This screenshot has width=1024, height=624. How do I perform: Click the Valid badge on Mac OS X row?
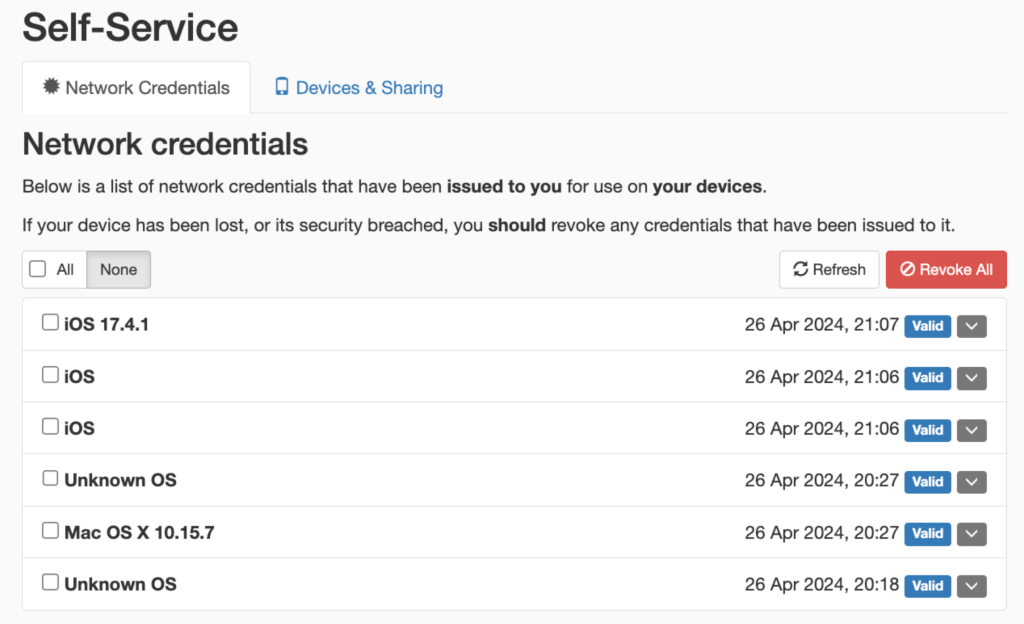[927, 534]
